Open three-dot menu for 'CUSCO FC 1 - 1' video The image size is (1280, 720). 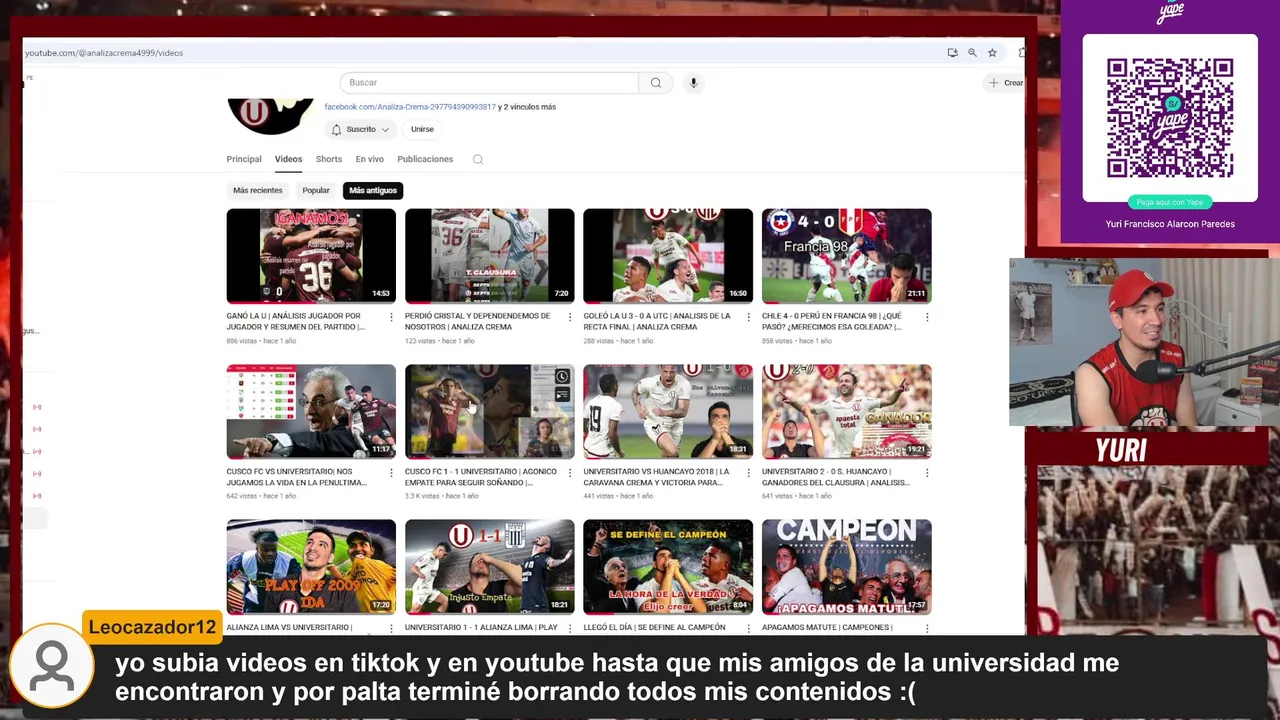click(x=570, y=472)
